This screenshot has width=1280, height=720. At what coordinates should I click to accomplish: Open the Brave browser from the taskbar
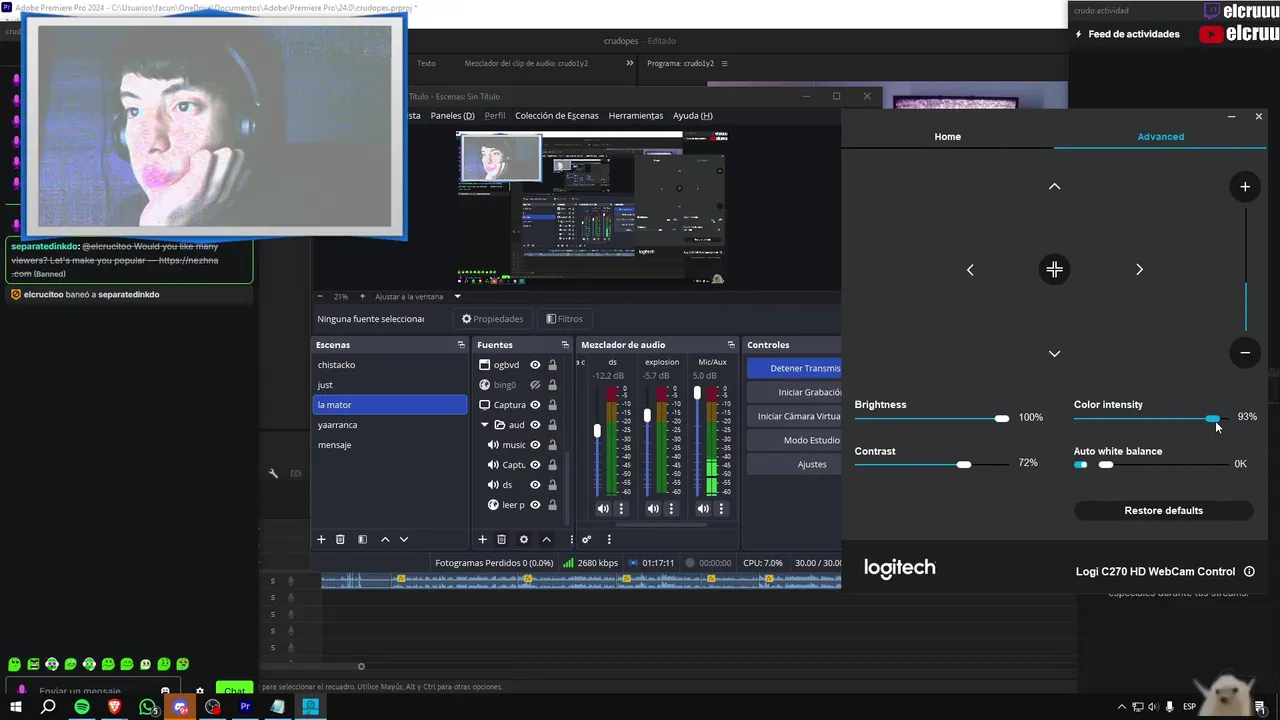coord(114,707)
